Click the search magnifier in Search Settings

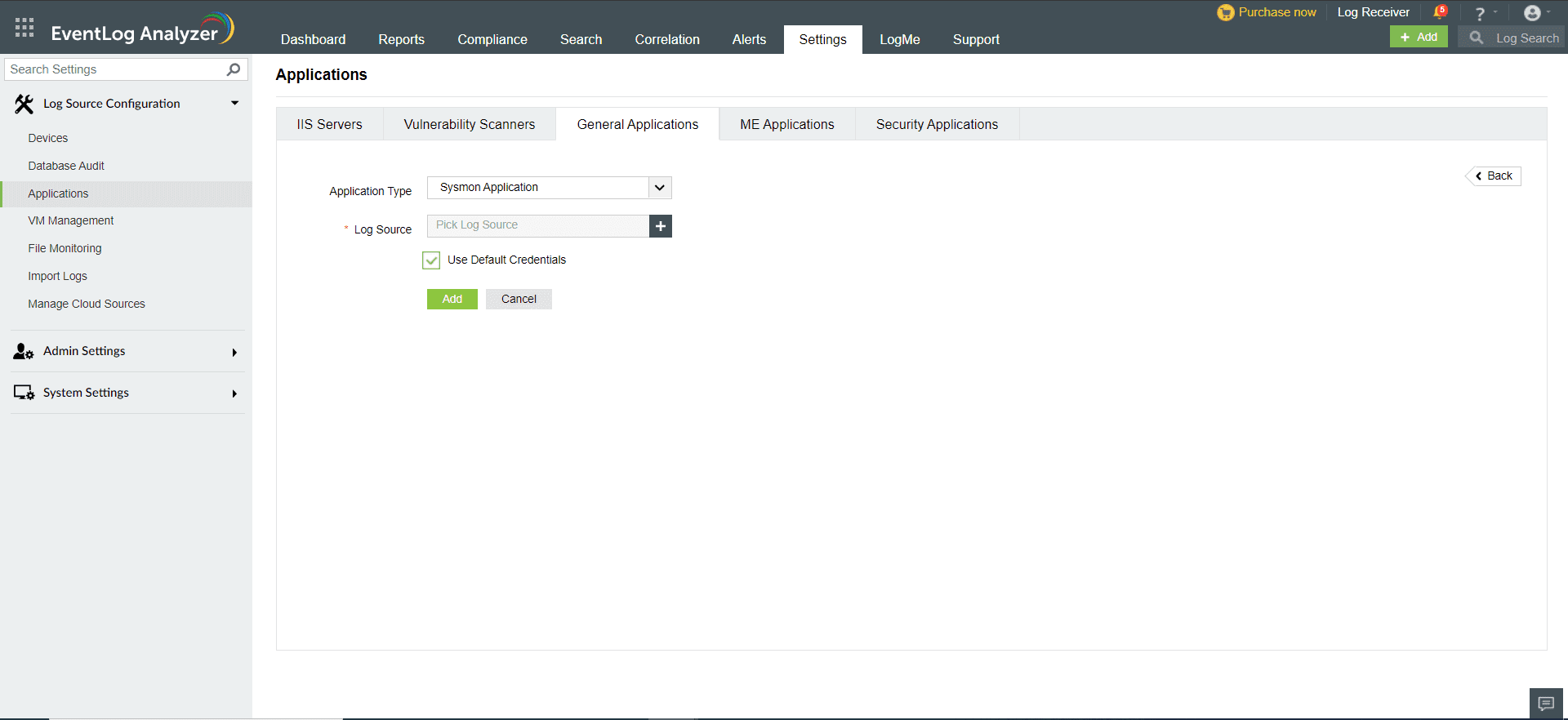coord(234,69)
